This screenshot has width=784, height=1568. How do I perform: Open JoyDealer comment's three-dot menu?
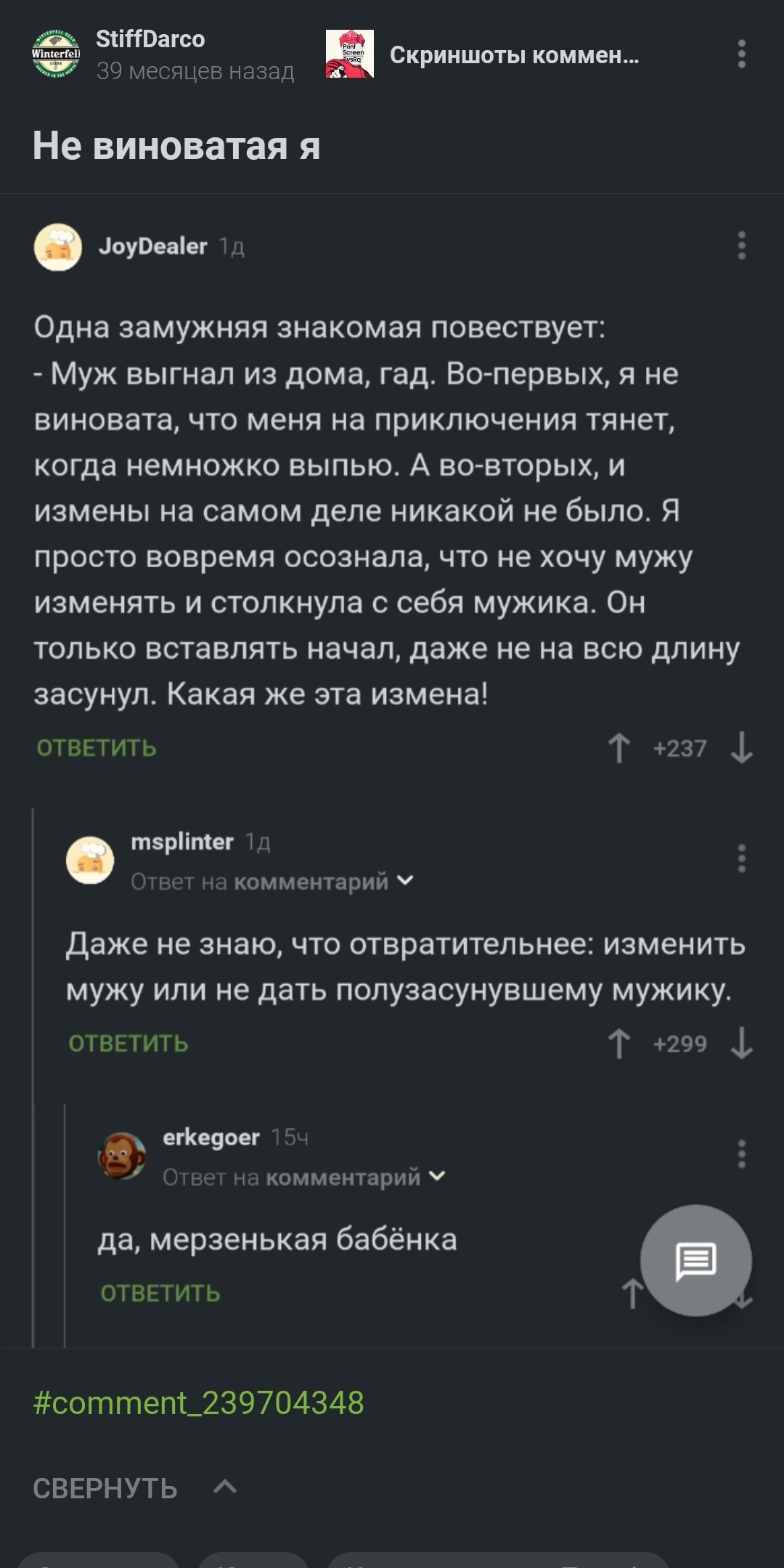[x=741, y=245]
